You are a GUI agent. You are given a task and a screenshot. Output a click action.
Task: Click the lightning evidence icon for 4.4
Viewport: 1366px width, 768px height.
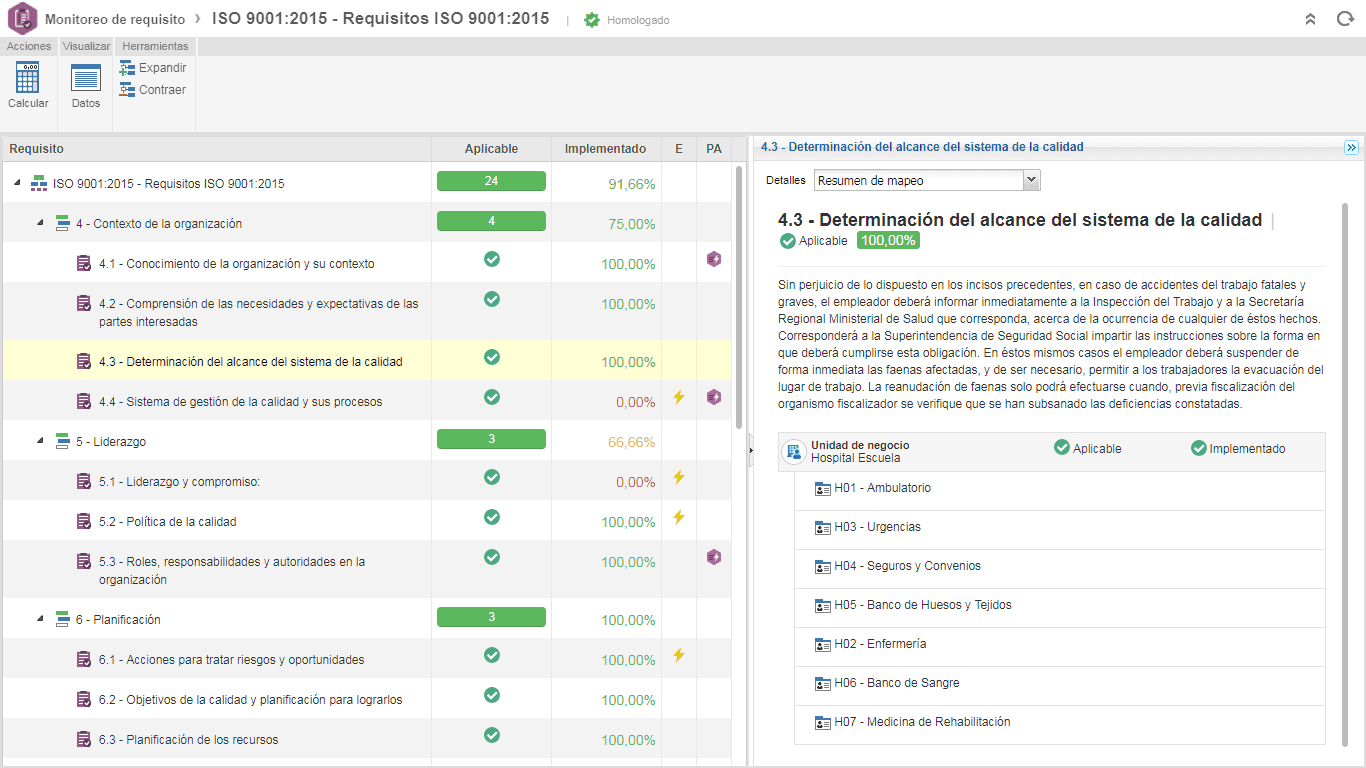[679, 397]
